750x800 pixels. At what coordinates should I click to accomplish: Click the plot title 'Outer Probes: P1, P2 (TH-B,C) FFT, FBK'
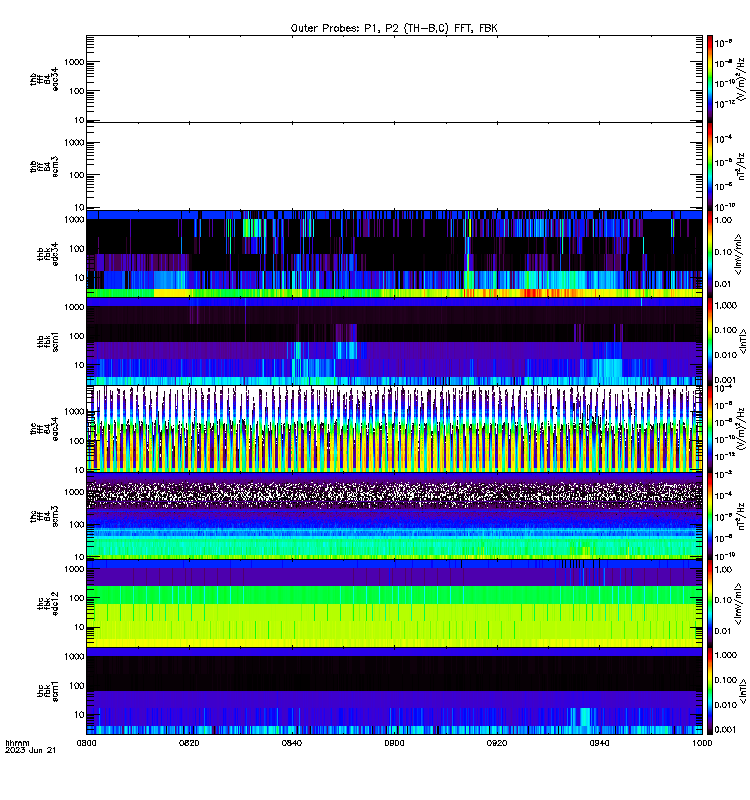coord(394,29)
